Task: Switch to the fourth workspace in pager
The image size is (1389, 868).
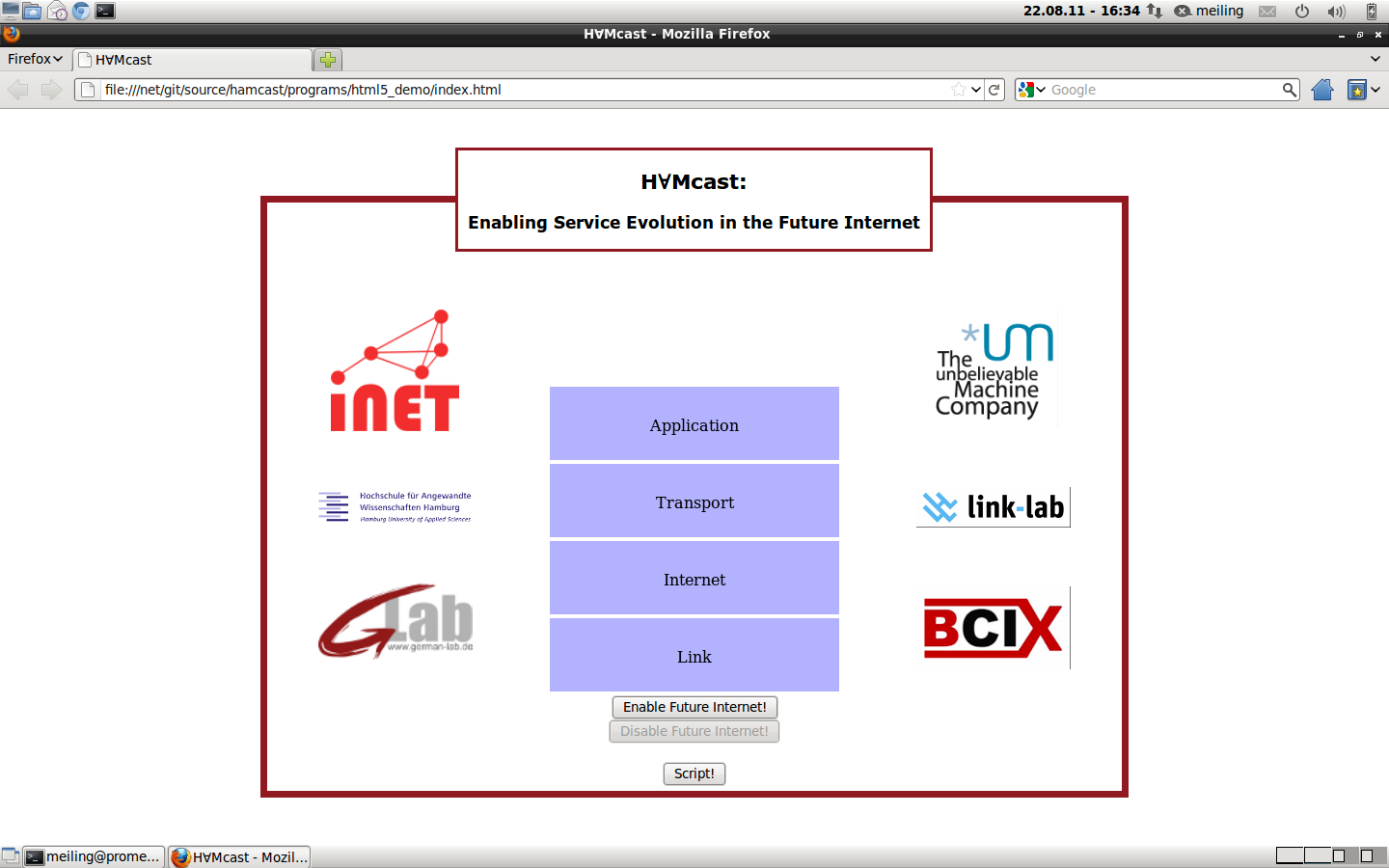Action: (x=1374, y=855)
